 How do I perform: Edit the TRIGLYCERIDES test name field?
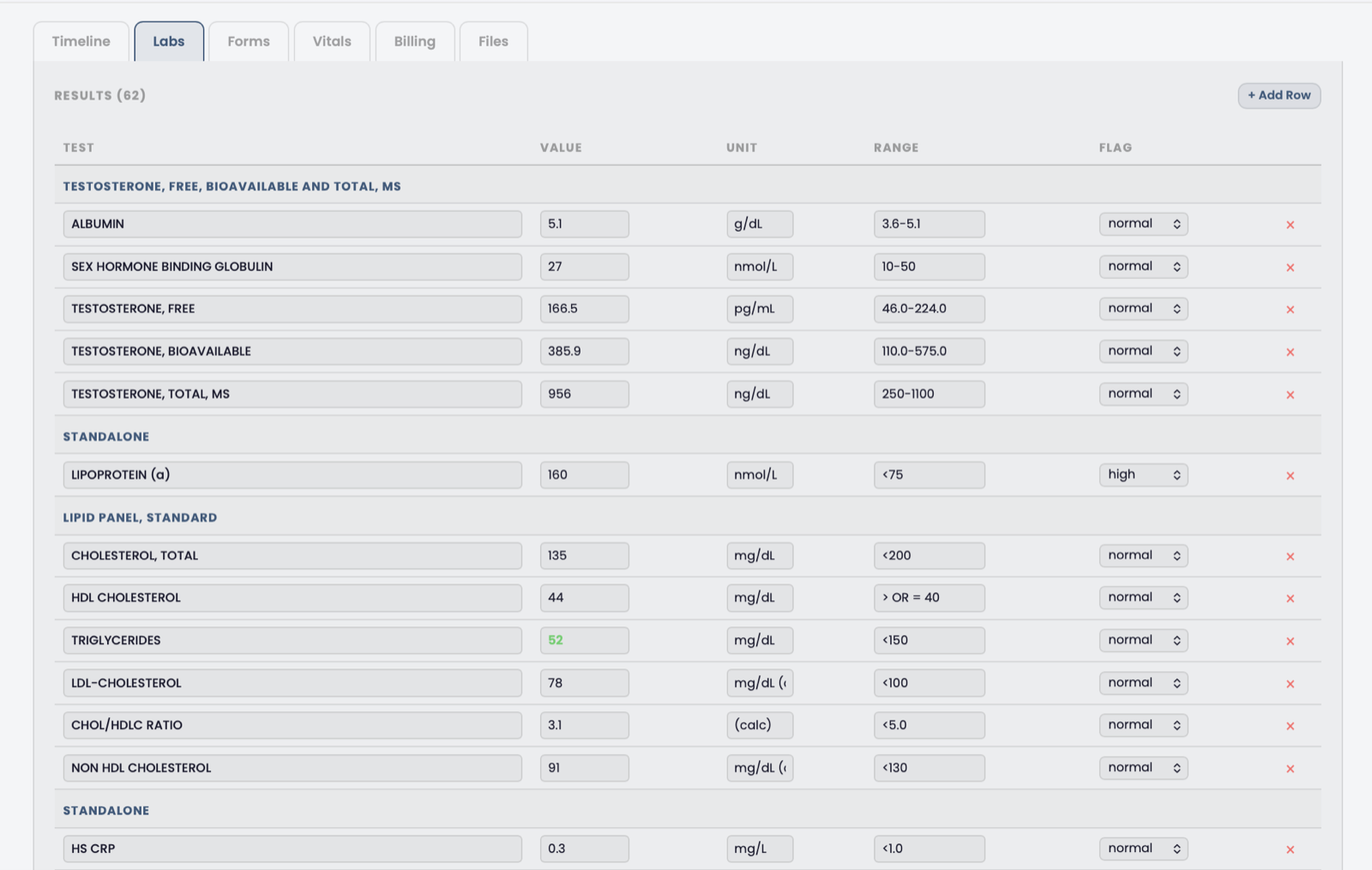292,641
